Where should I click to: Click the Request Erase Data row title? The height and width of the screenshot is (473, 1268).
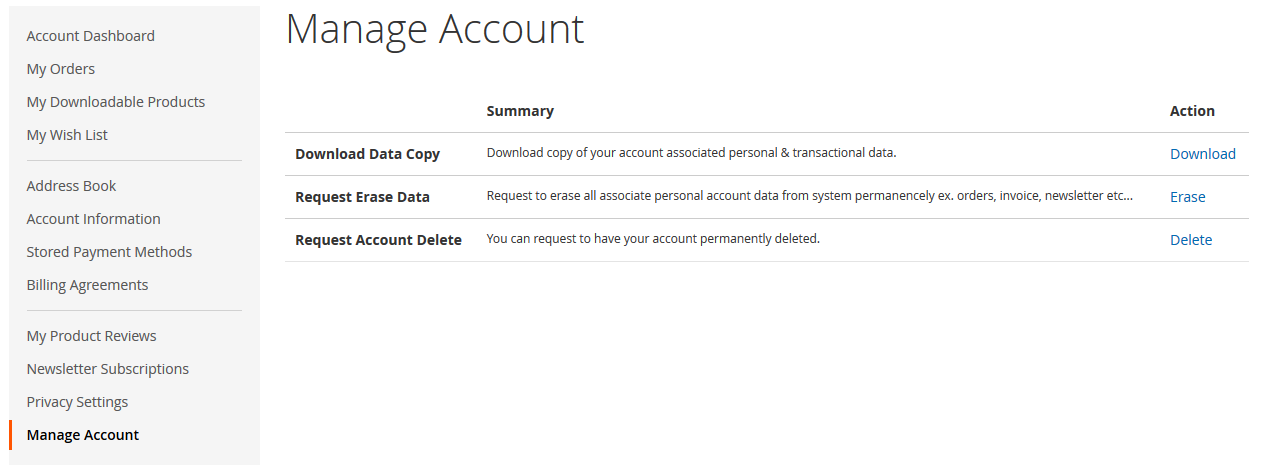pos(362,197)
